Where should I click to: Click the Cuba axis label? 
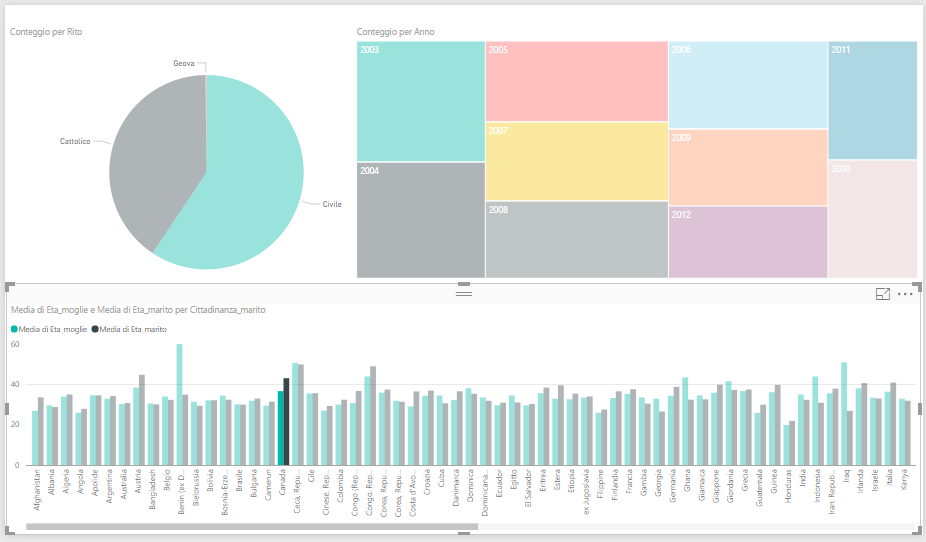point(441,478)
